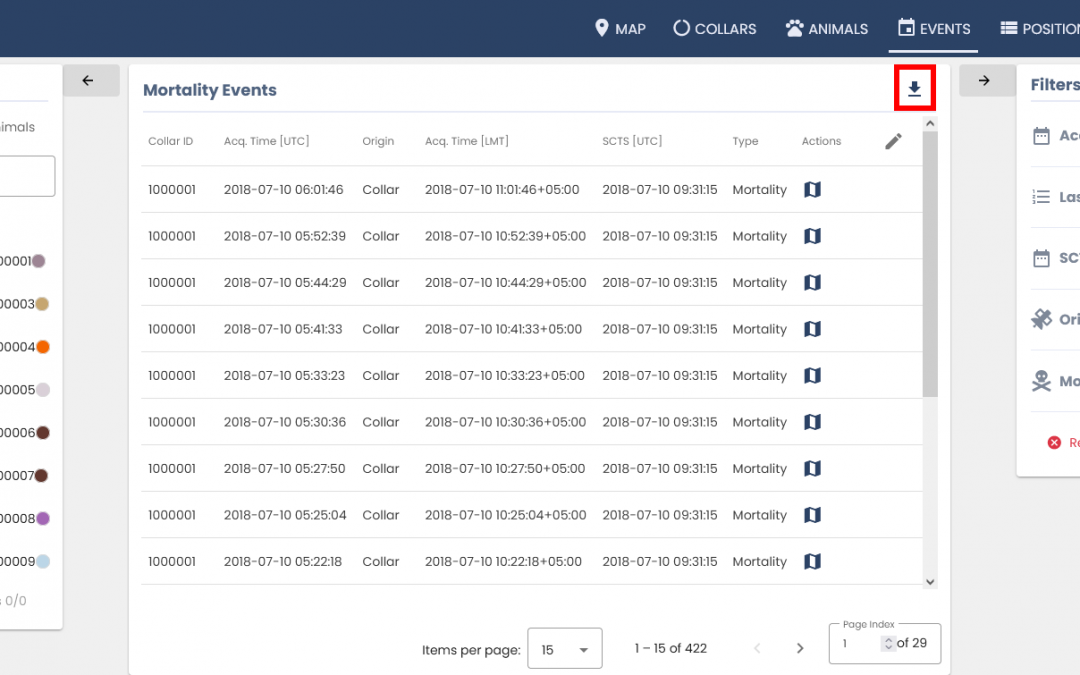1080x675 pixels.
Task: Expand the skull mortality filter section
Action: tap(1042, 381)
